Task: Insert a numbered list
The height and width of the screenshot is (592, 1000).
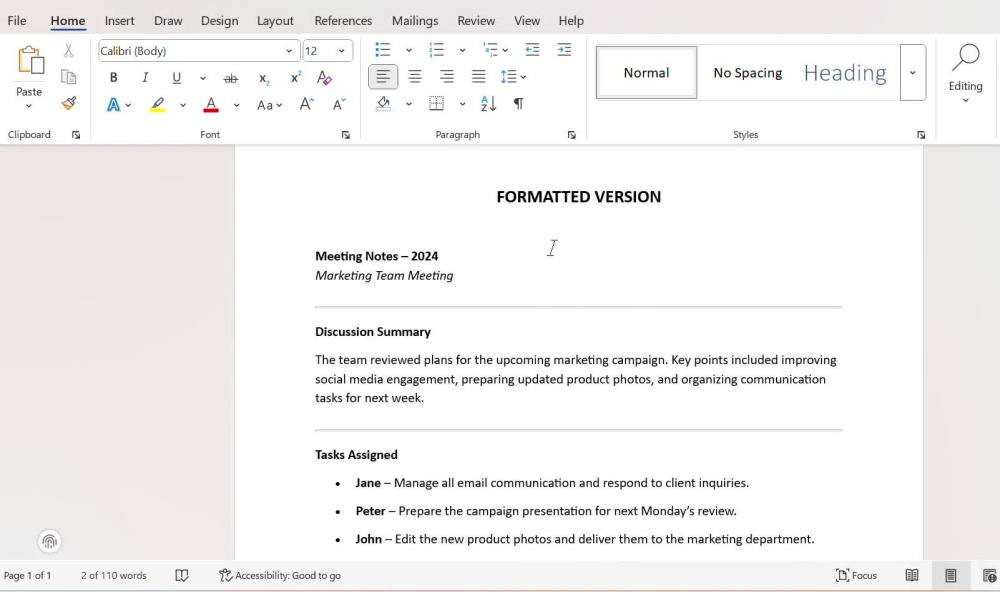Action: [x=436, y=50]
